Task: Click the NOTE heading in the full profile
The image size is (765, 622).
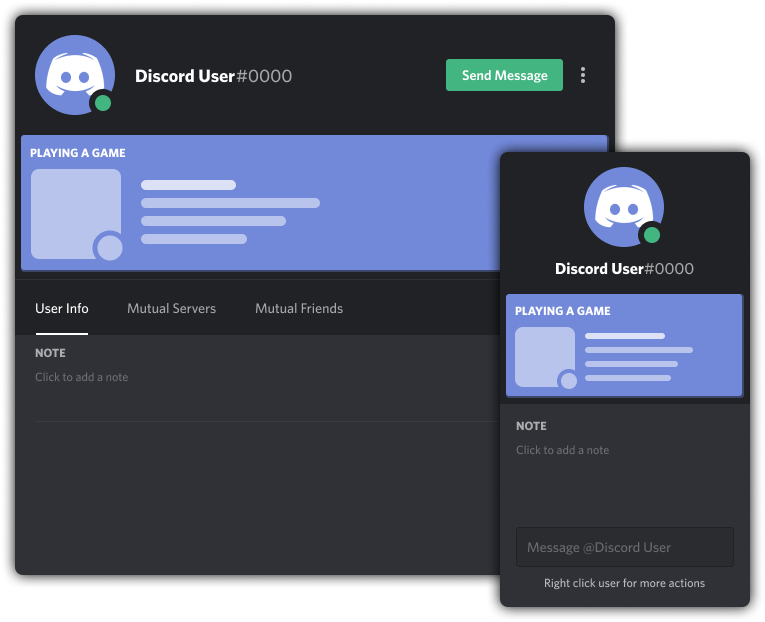Action: 50,353
